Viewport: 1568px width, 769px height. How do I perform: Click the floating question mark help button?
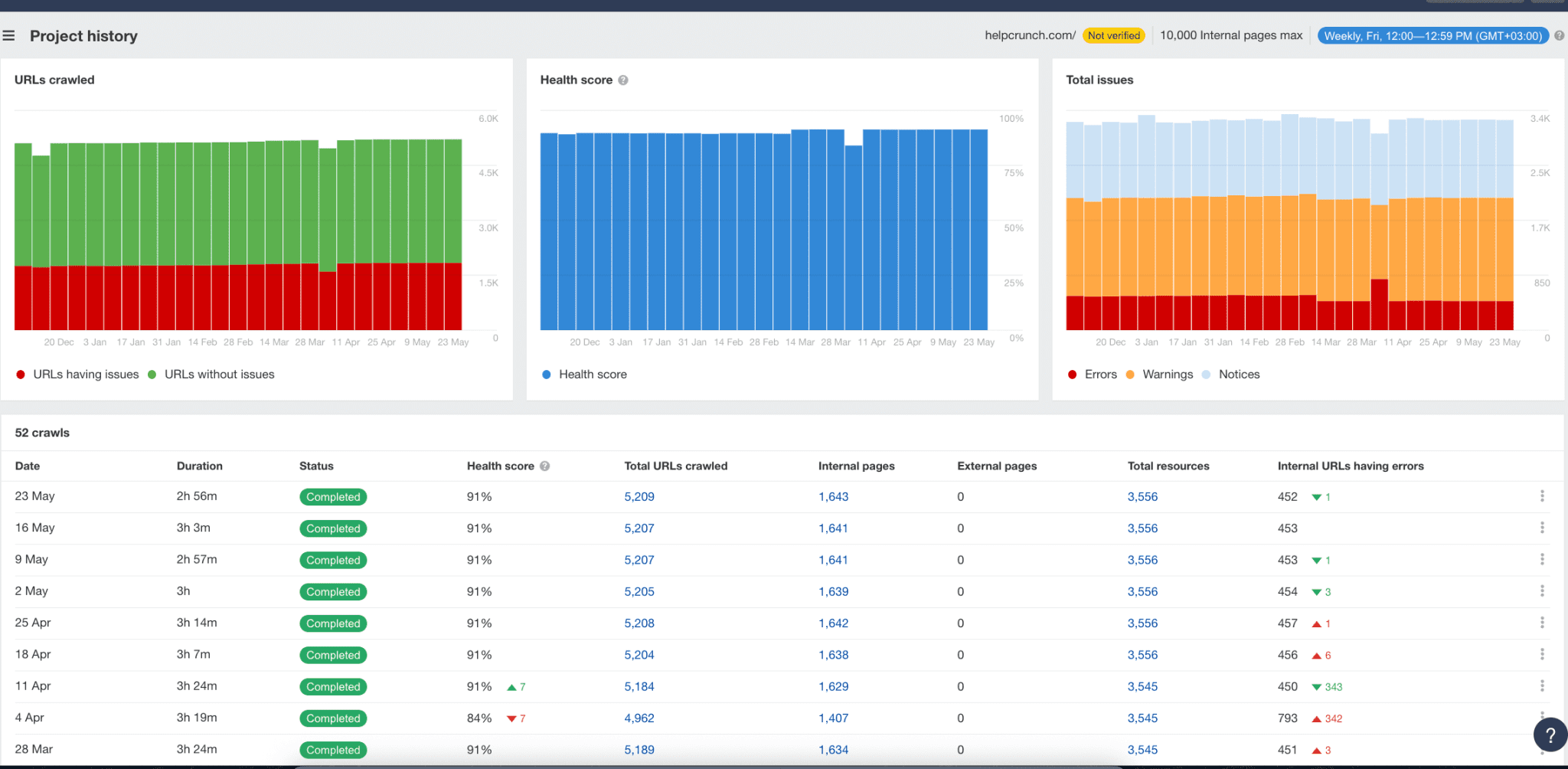point(1550,735)
